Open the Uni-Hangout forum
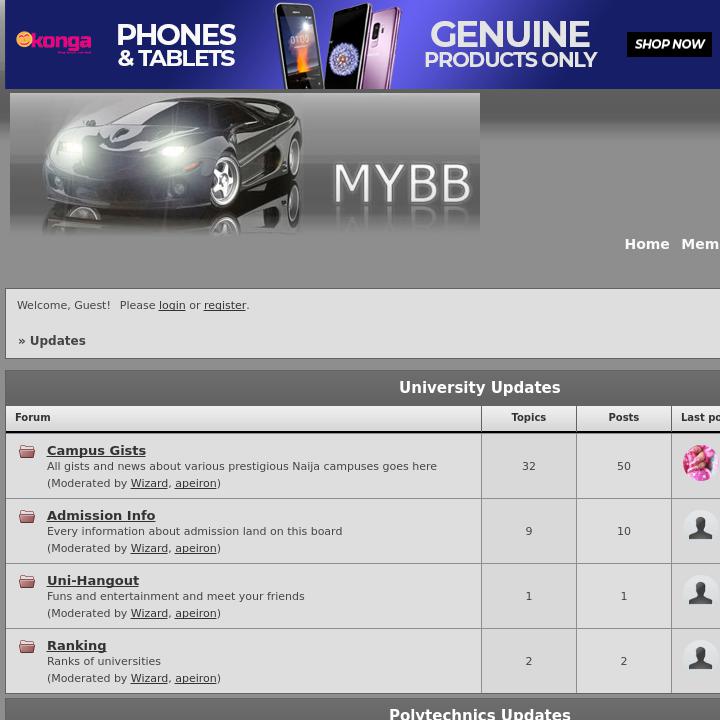The width and height of the screenshot is (720, 720). 93,580
